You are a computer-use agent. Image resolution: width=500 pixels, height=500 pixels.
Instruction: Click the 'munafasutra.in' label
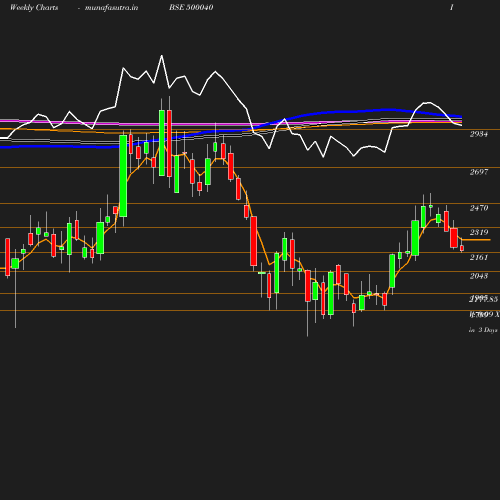click(111, 7)
